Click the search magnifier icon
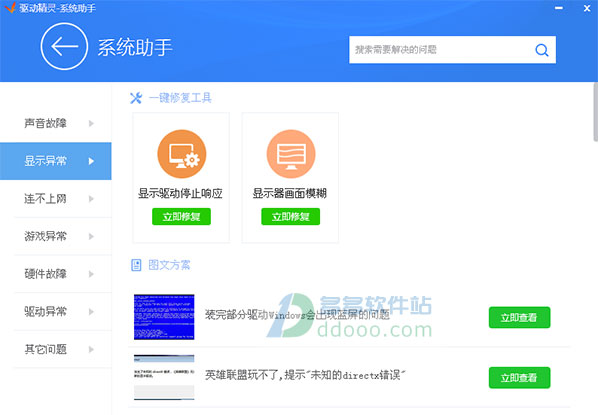Viewport: 598px width, 415px height. click(x=542, y=50)
